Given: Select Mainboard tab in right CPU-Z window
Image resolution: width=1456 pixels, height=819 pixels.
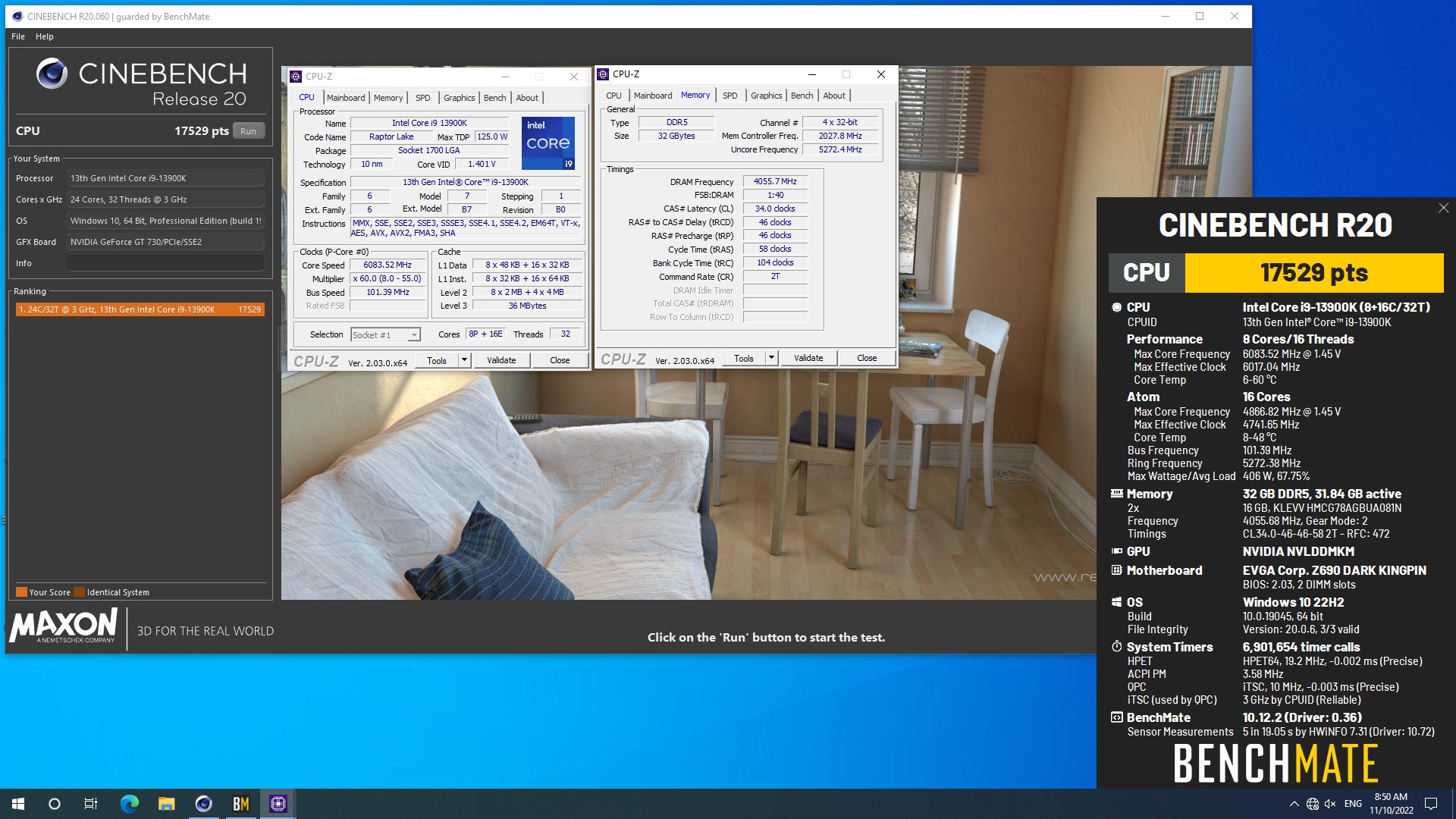Looking at the screenshot, I should [x=653, y=96].
